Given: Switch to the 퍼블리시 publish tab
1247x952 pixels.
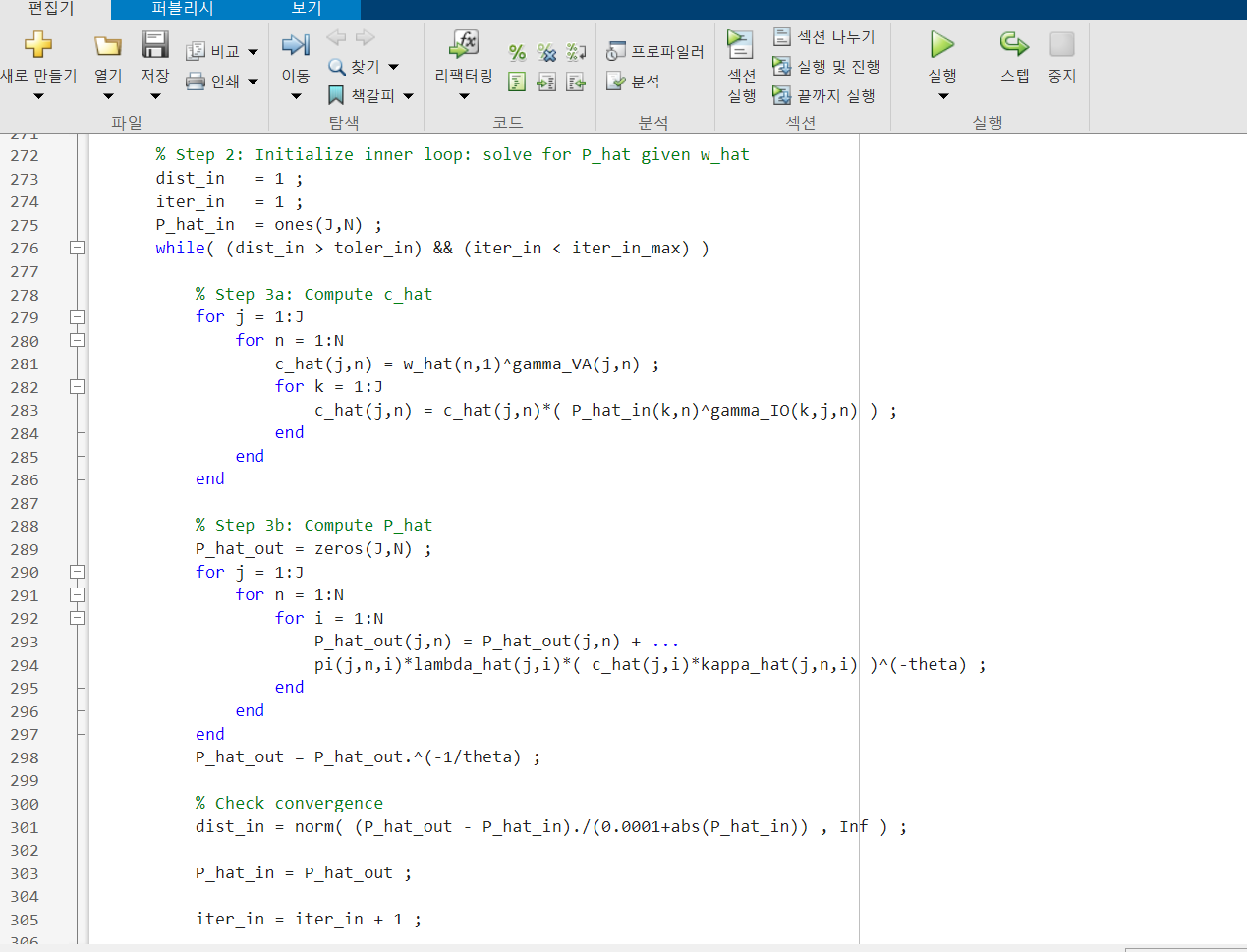Looking at the screenshot, I should 183,9.
